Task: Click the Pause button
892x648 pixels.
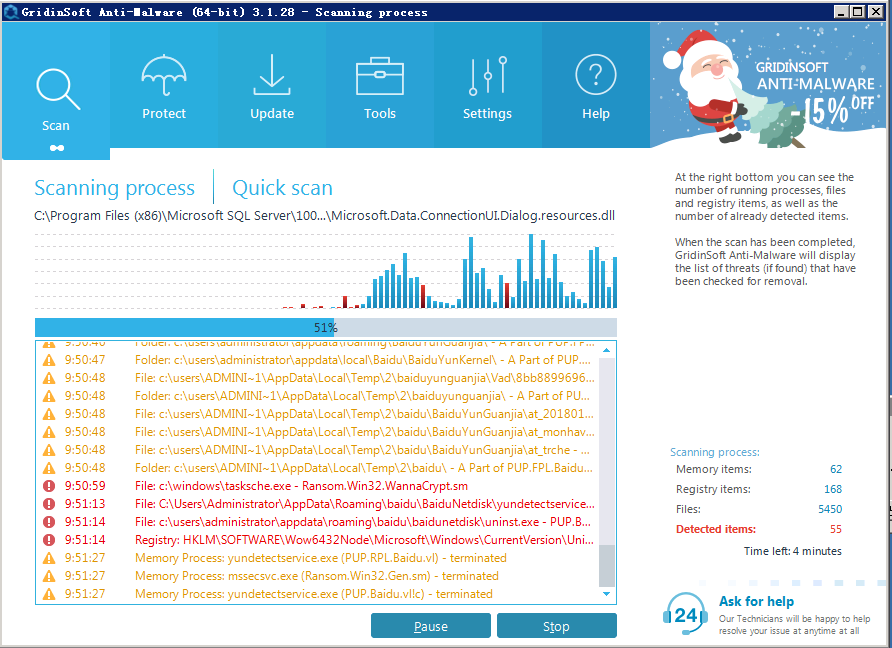Action: point(431,626)
